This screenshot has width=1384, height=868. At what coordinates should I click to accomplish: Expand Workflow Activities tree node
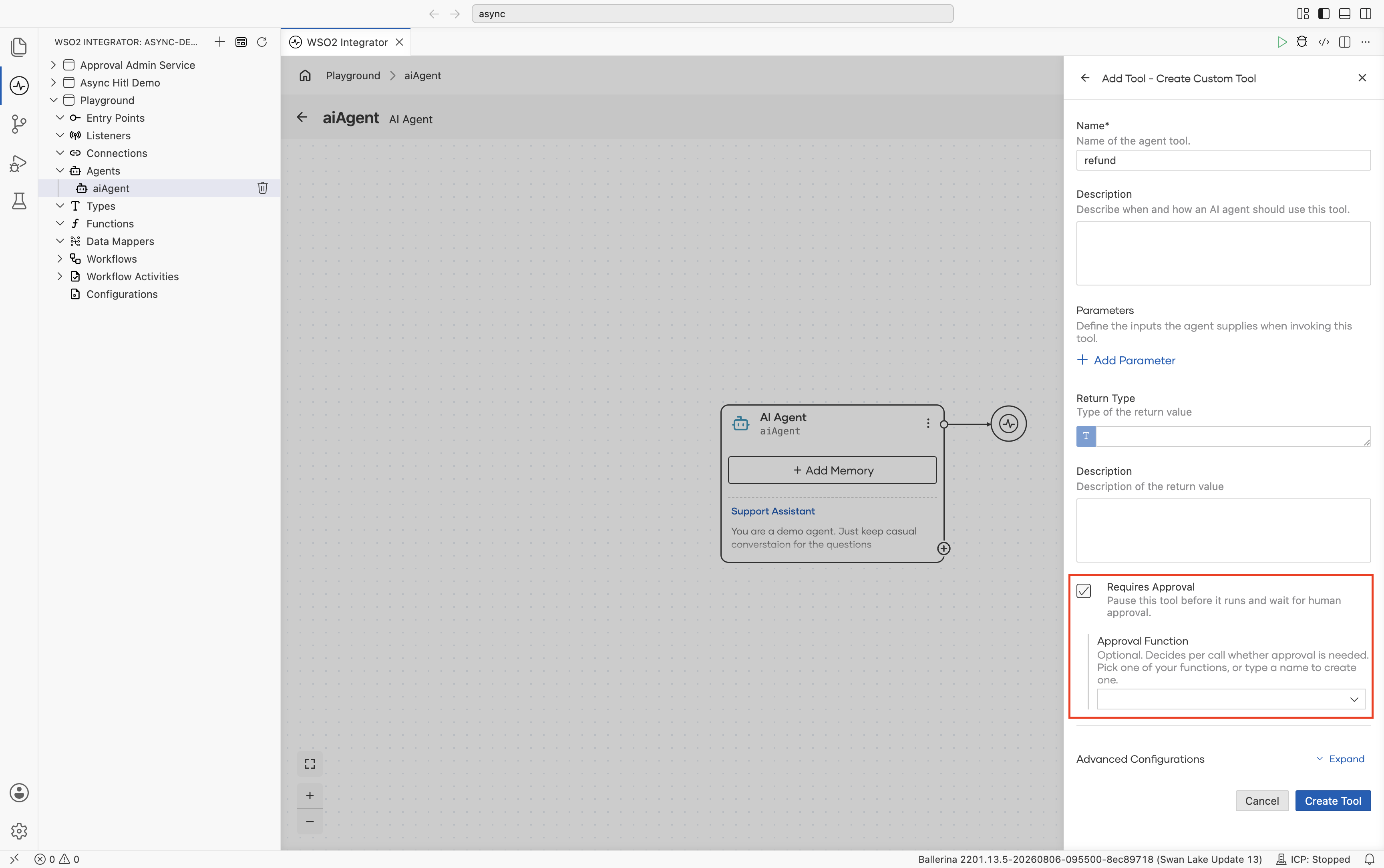pos(60,276)
